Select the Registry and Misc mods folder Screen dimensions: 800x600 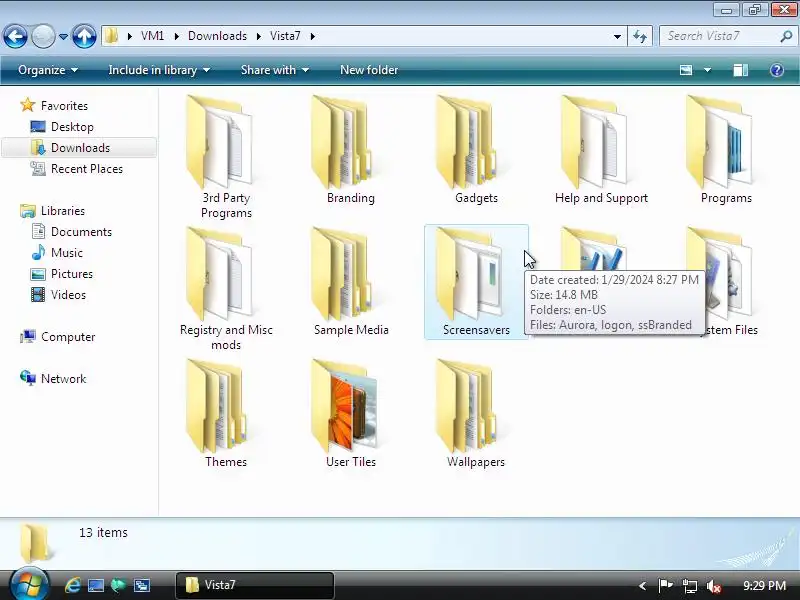click(x=226, y=289)
